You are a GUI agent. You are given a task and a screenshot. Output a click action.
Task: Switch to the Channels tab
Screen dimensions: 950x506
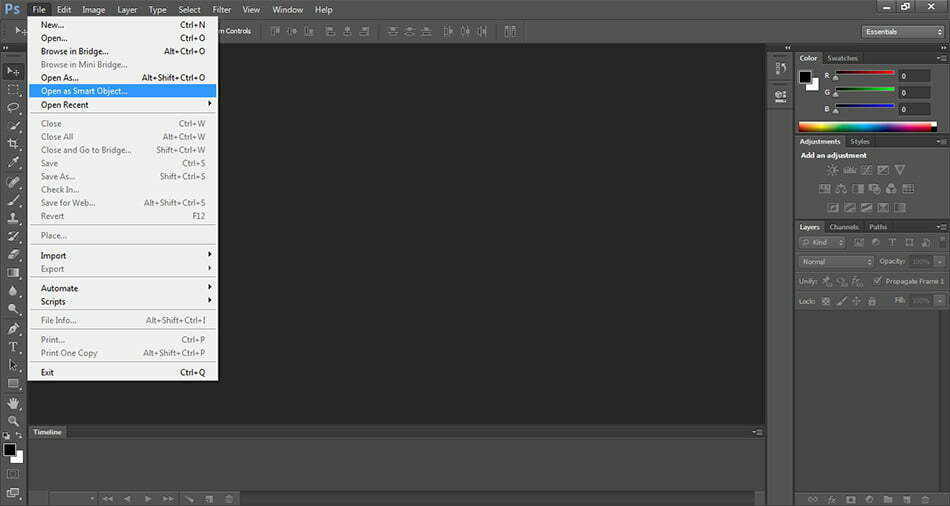[844, 227]
